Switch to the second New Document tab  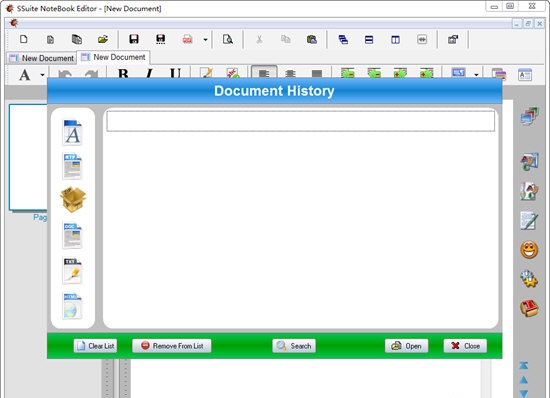click(113, 57)
